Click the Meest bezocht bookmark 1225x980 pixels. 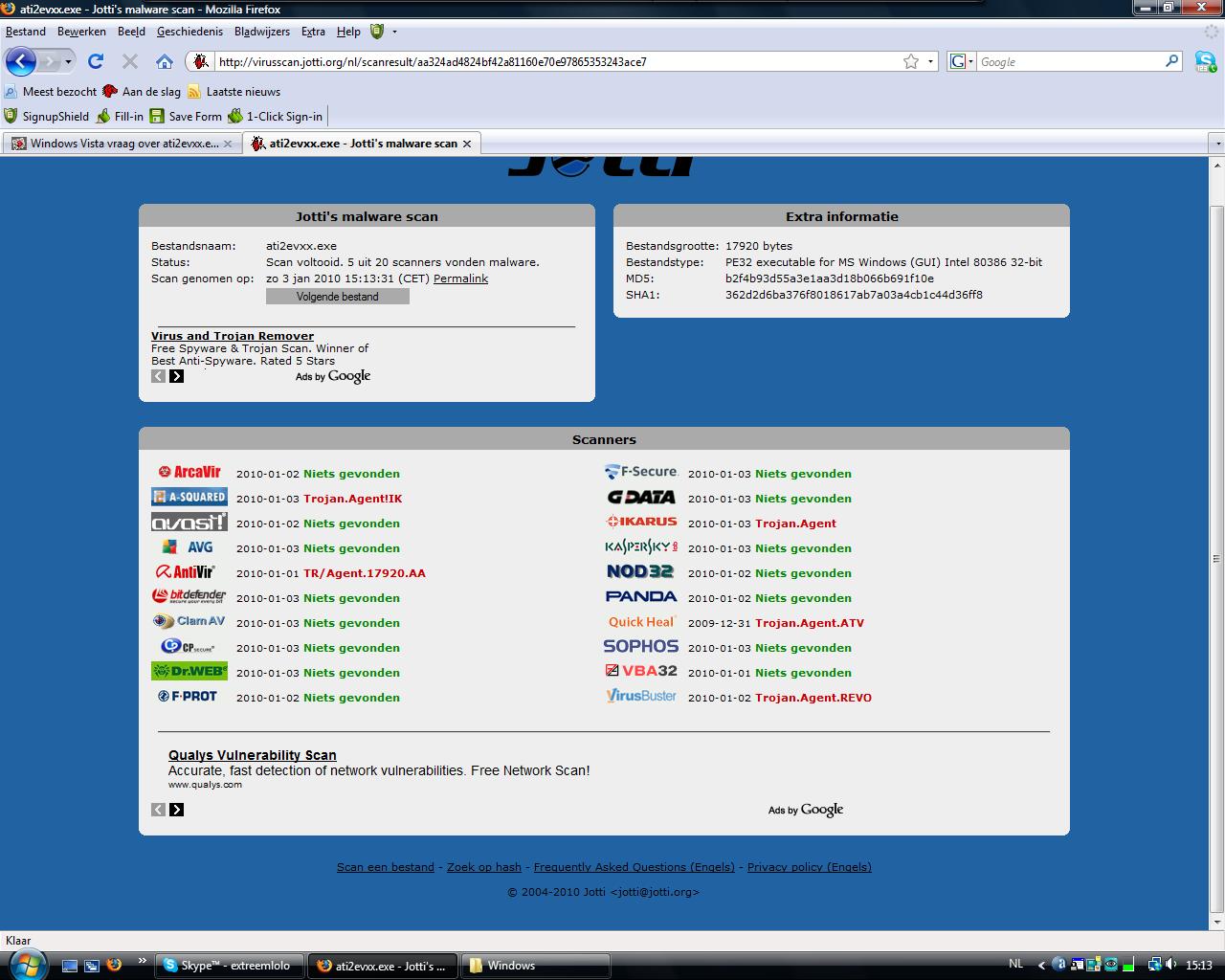click(51, 92)
